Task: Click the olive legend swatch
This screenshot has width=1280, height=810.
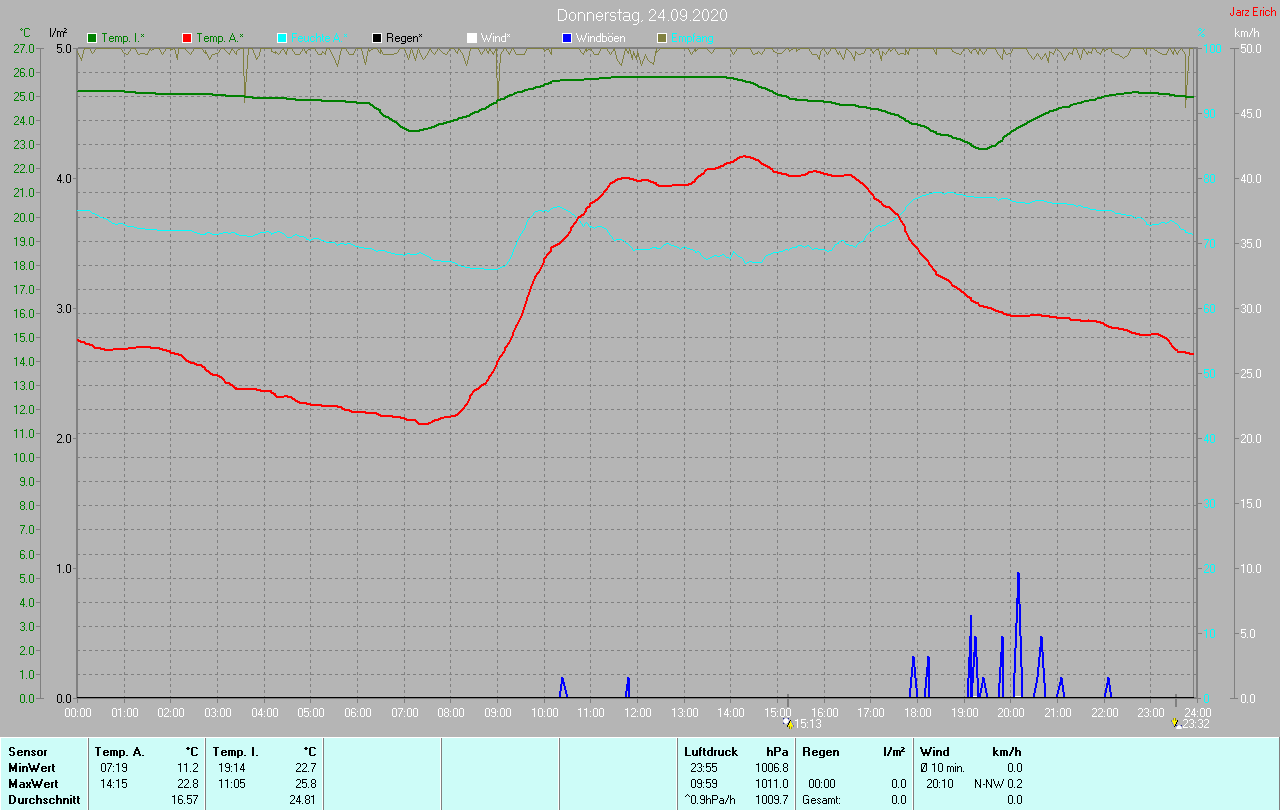Action: pos(661,38)
